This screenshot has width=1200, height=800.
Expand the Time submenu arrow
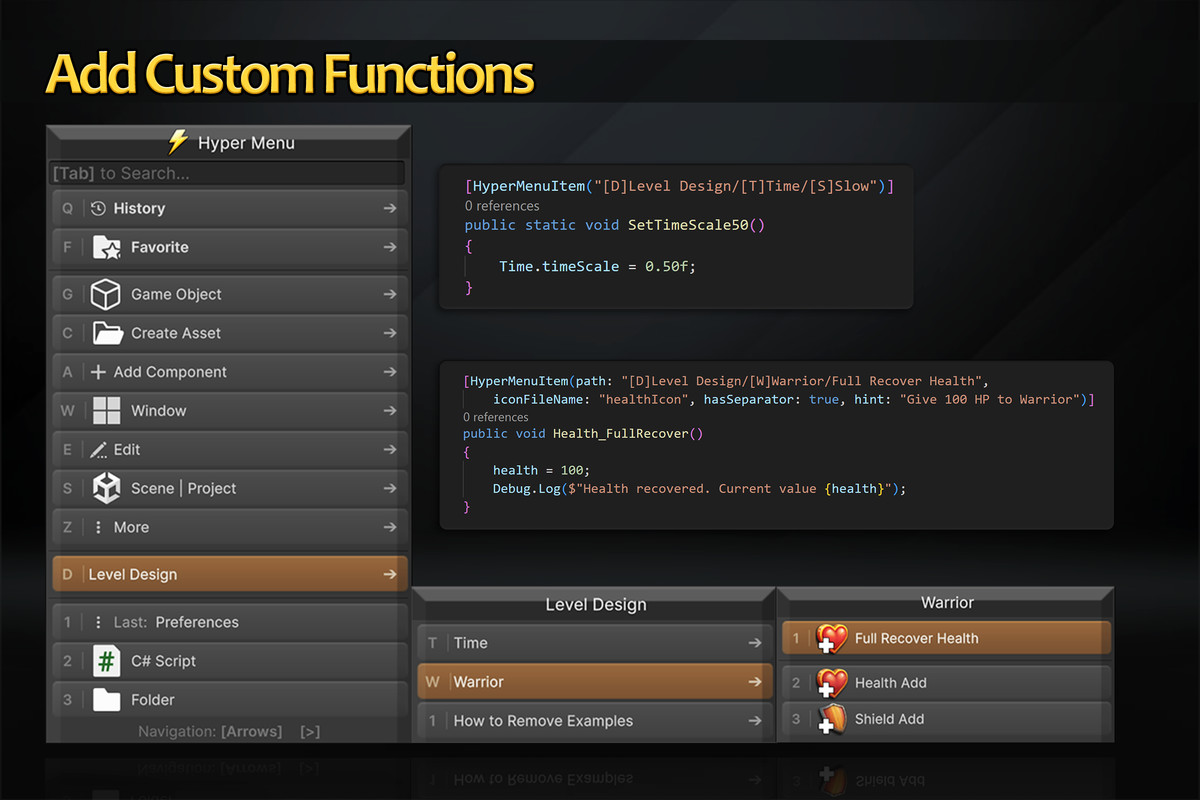(x=754, y=643)
